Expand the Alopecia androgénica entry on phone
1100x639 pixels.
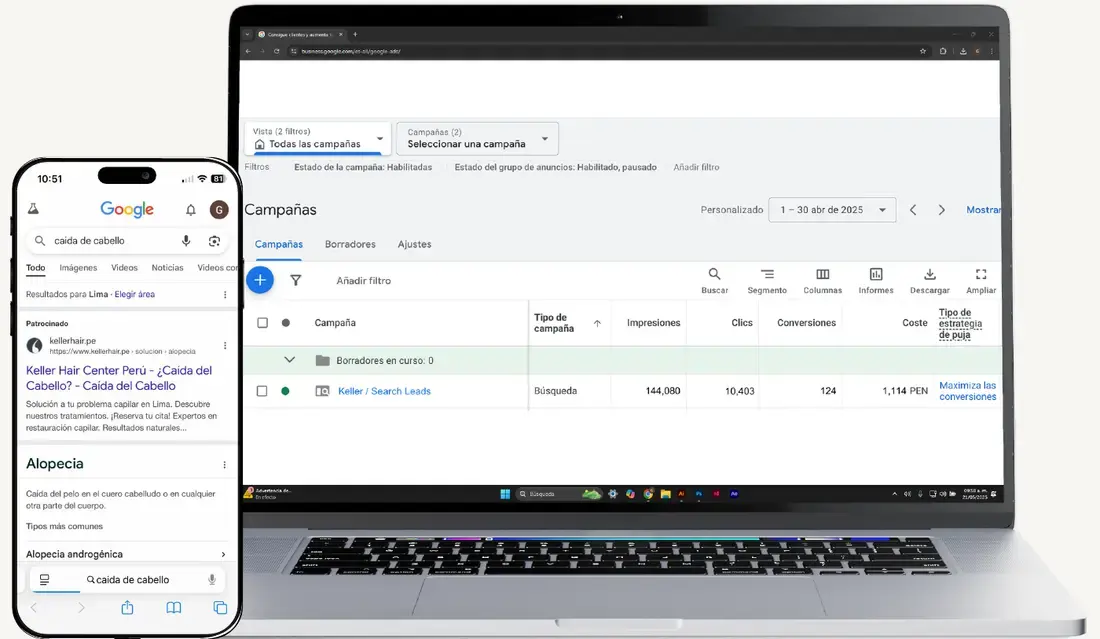(126, 554)
